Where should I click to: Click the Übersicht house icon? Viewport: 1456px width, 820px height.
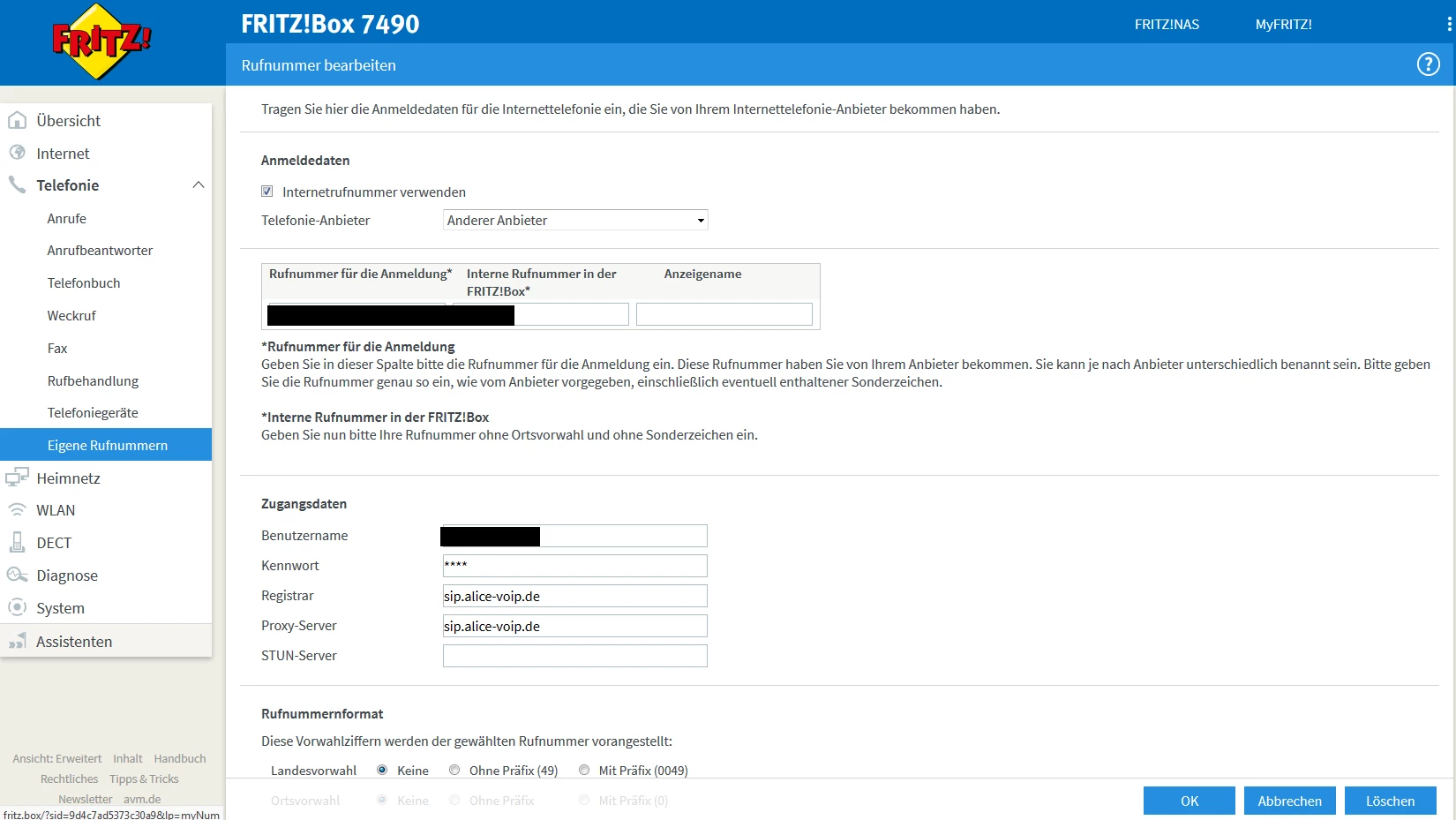coord(17,120)
